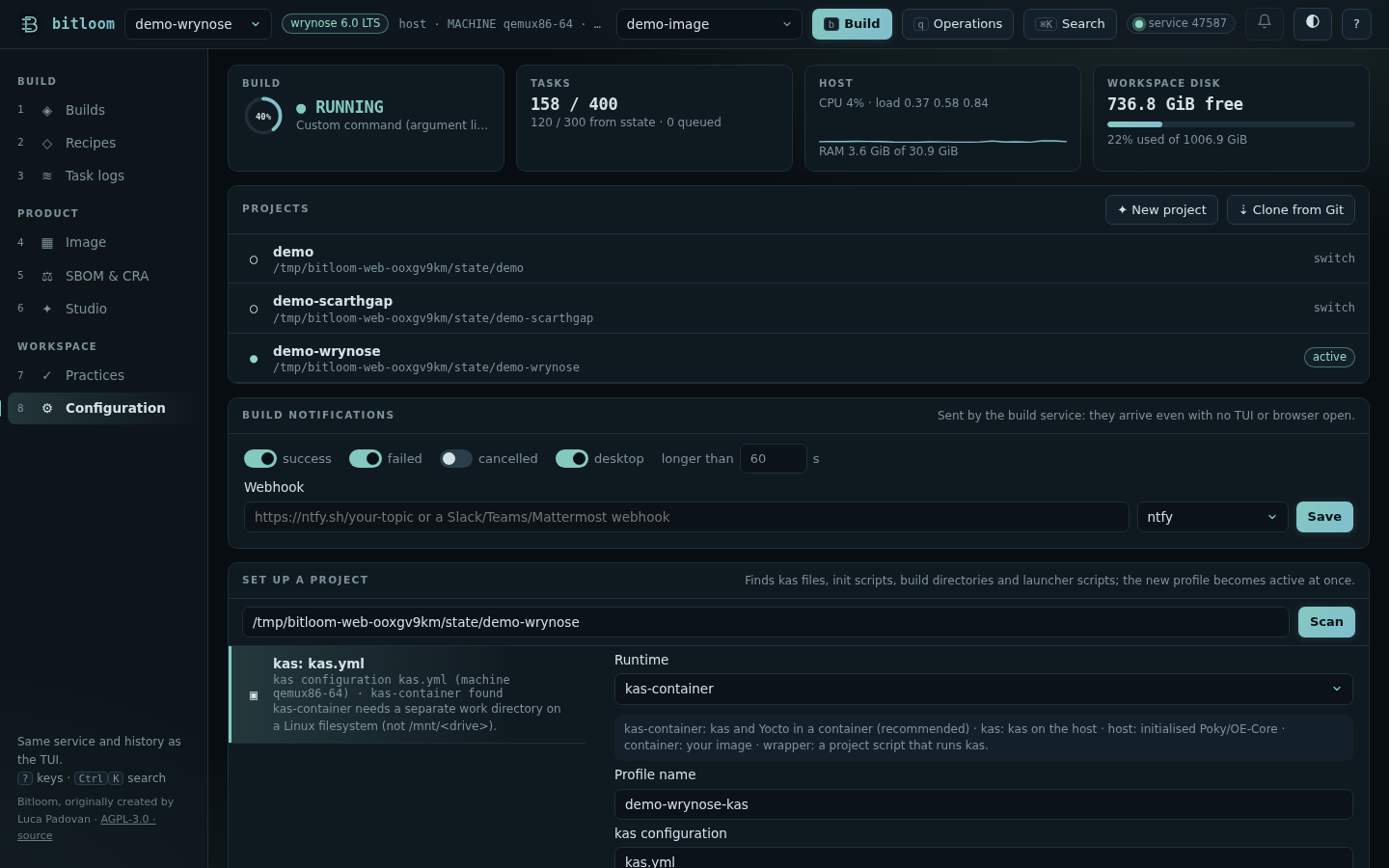Turn off the desktop notification toggle
This screenshot has width=1389, height=868.
point(572,459)
